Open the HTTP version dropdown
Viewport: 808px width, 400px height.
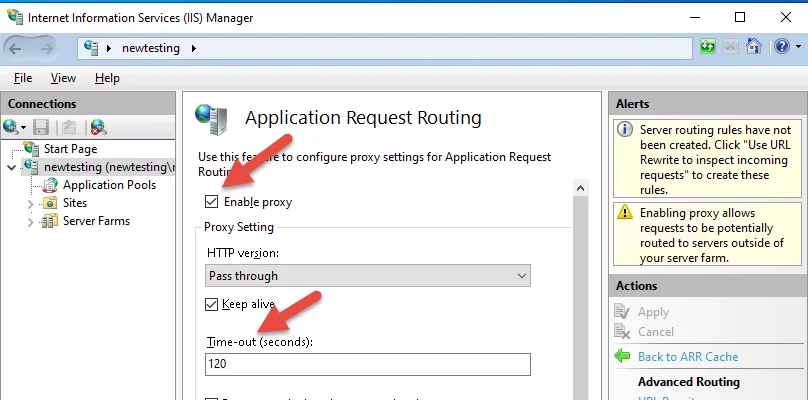tap(368, 275)
